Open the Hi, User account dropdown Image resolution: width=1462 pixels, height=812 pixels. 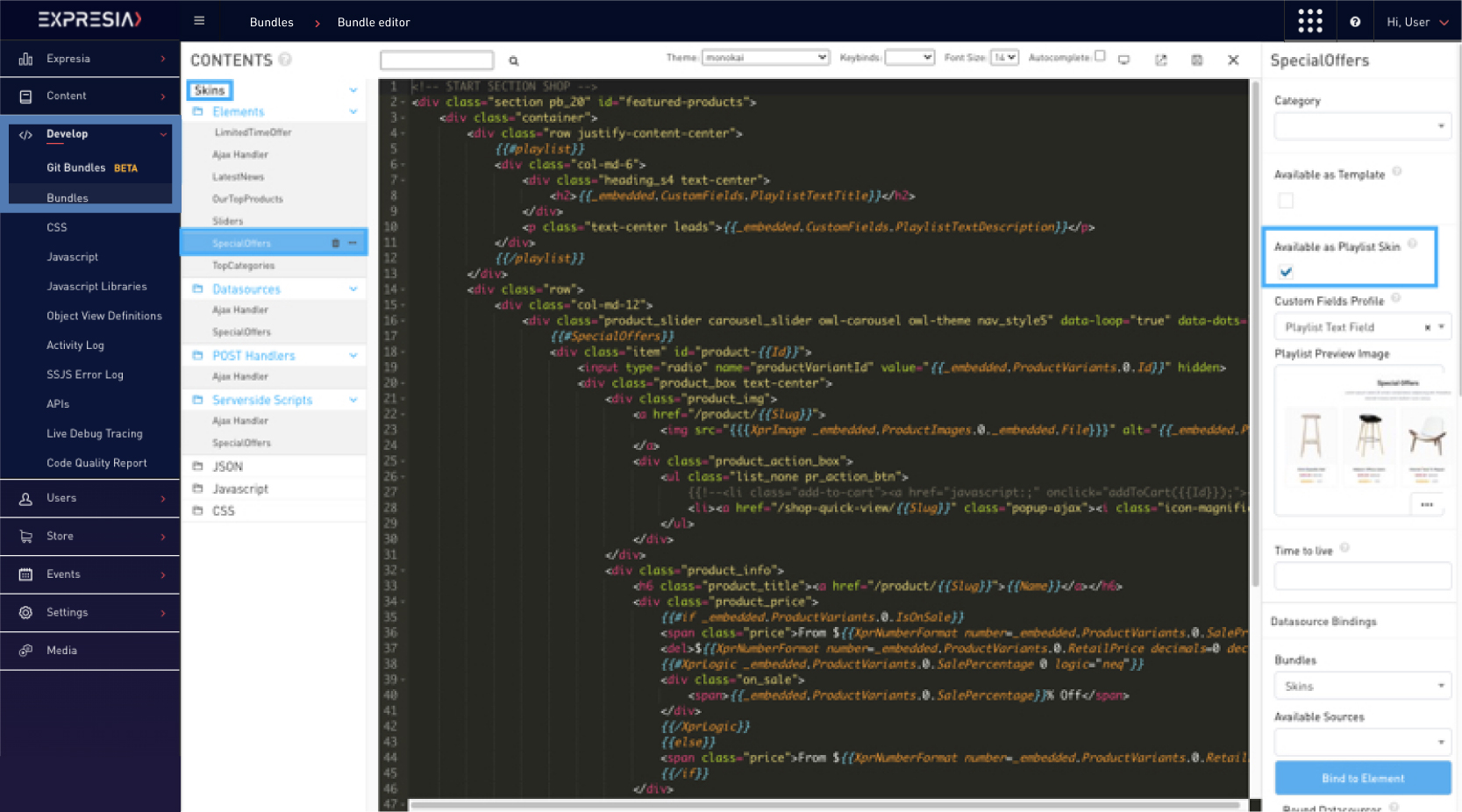click(x=1417, y=22)
